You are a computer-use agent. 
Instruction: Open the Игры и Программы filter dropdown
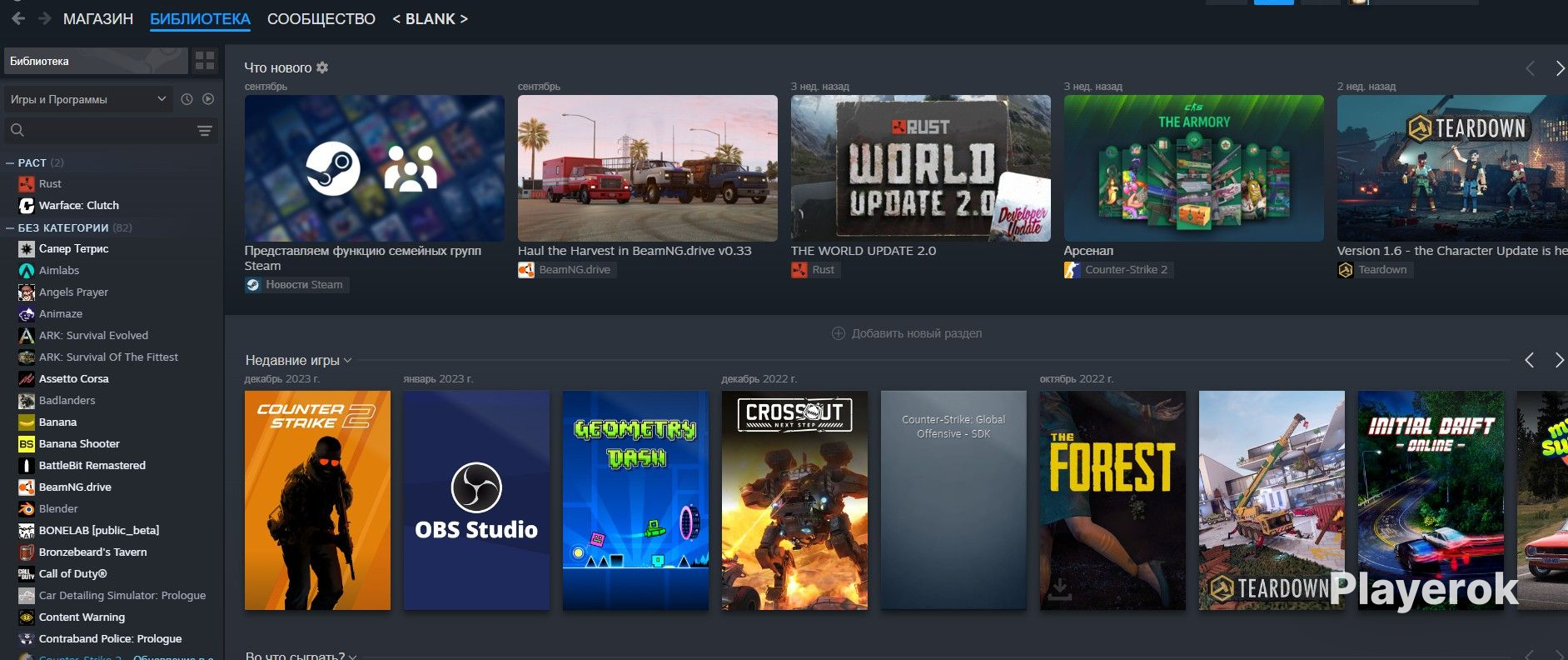coord(88,99)
